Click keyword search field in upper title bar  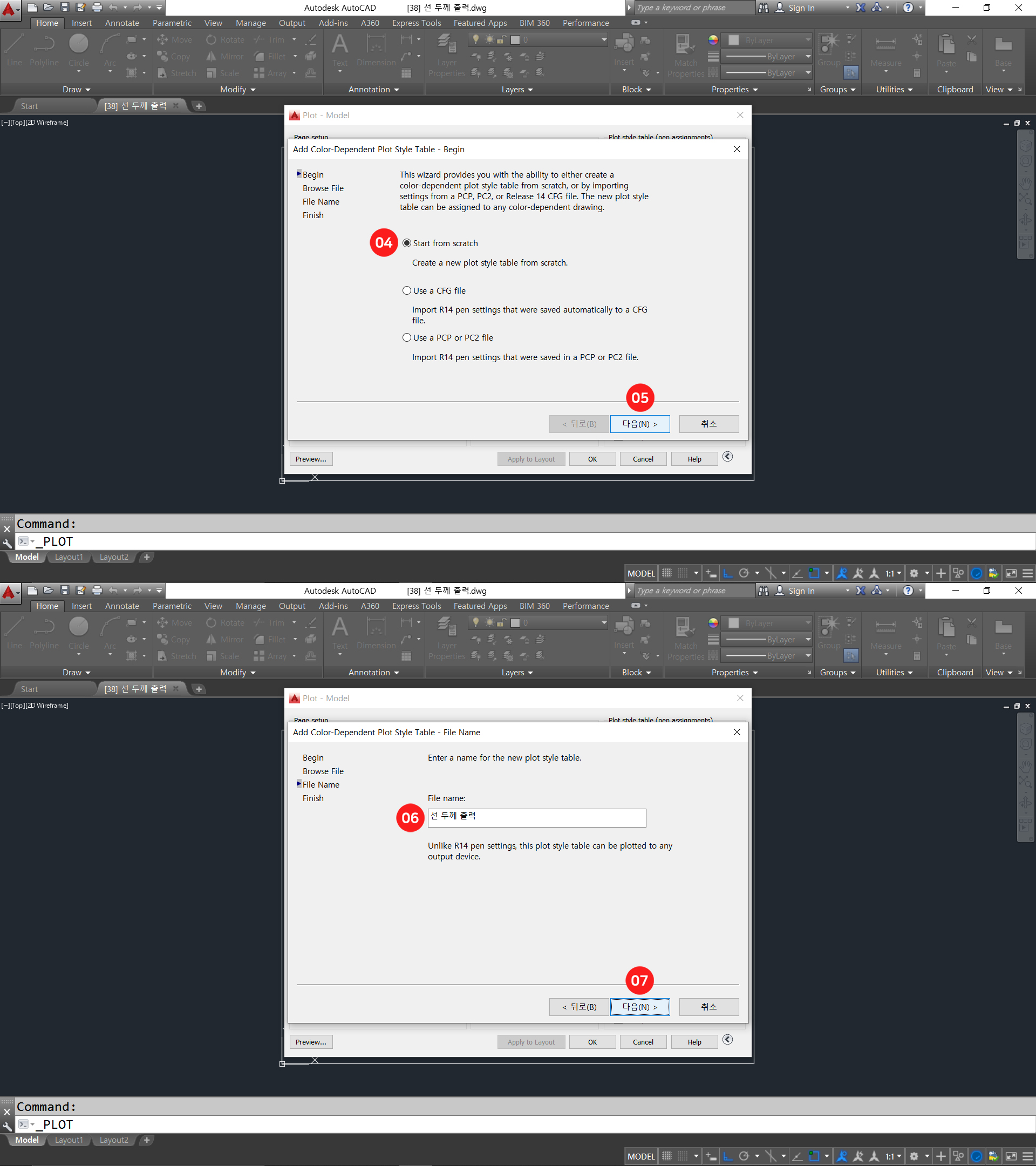(694, 8)
